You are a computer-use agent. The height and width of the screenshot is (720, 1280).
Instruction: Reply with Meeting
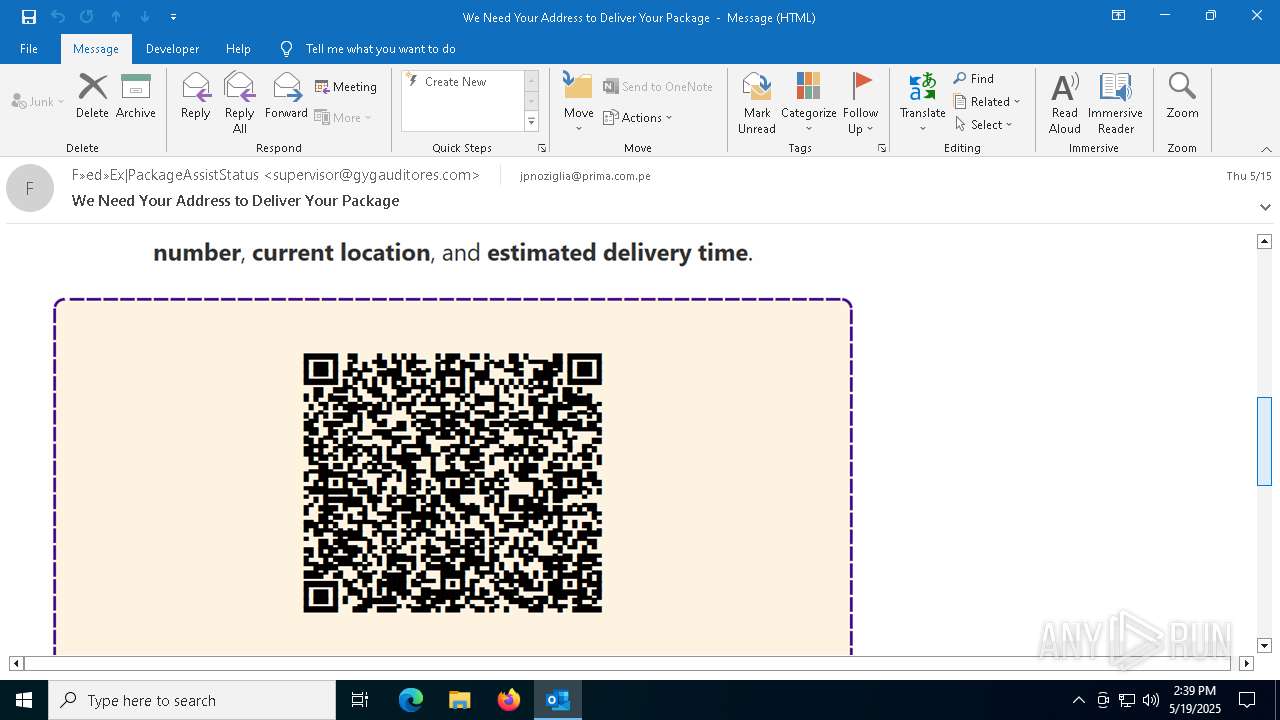(346, 87)
